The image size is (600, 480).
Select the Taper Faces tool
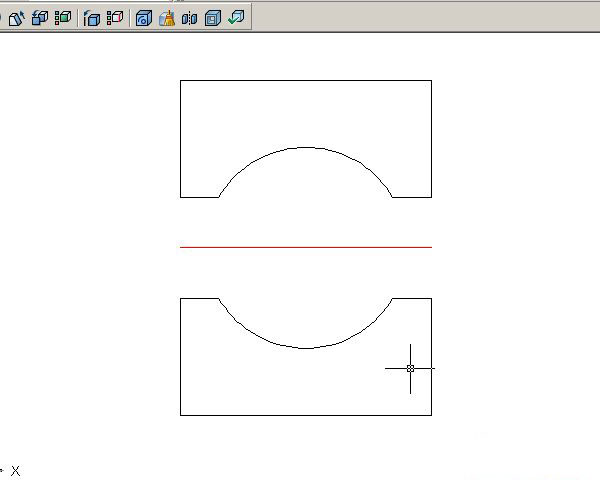point(16,18)
